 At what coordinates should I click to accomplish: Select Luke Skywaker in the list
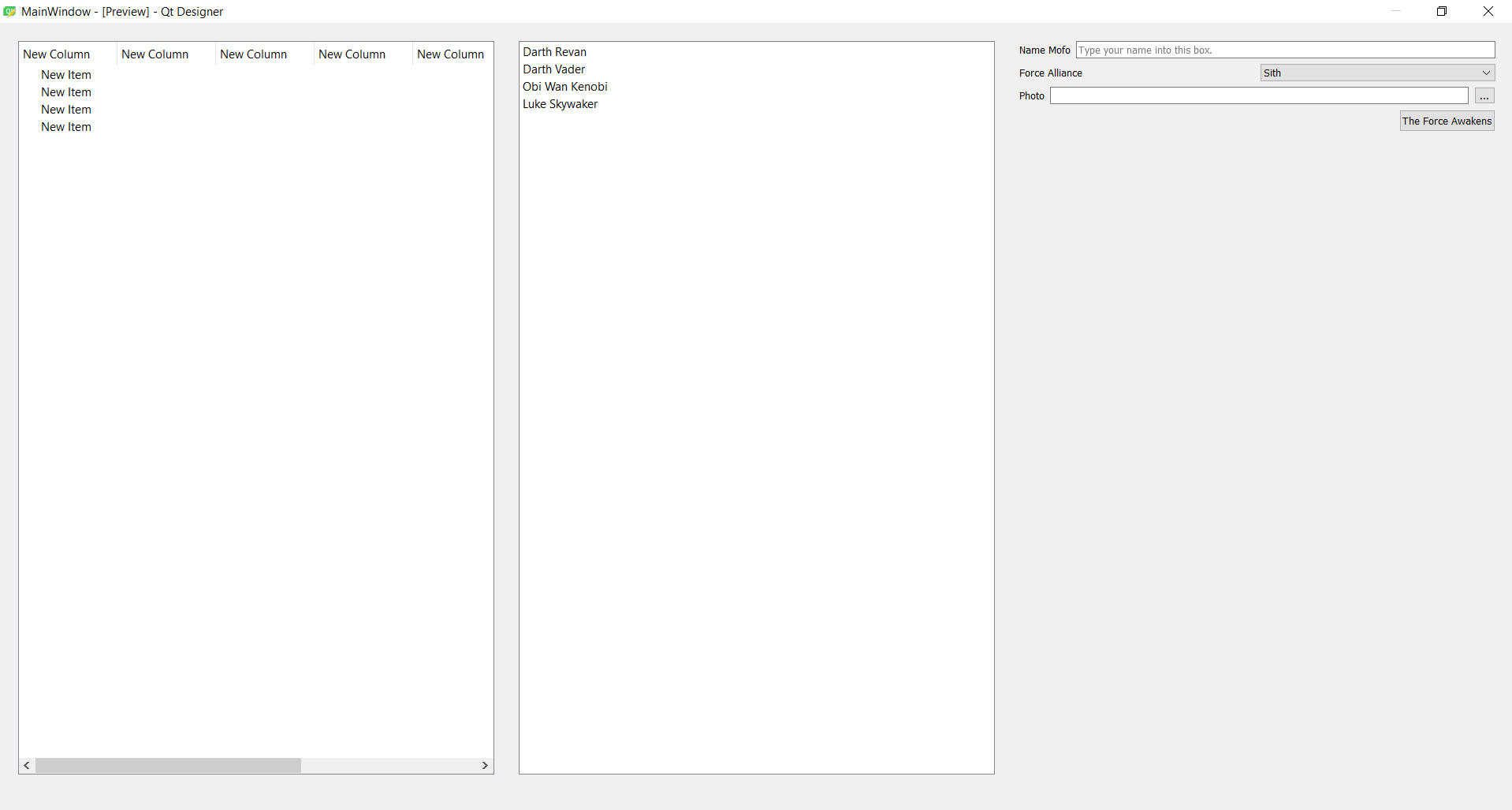tap(560, 103)
